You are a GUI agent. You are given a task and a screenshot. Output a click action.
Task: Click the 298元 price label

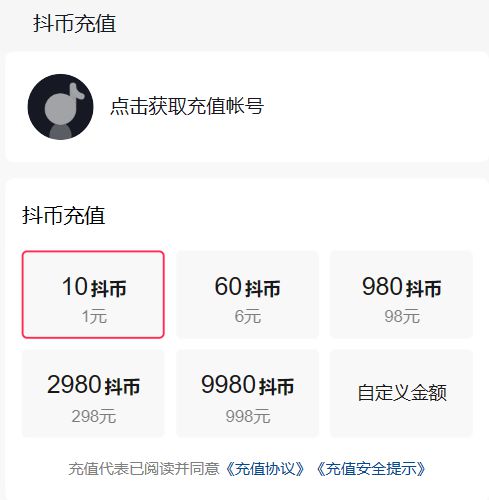coord(94,416)
